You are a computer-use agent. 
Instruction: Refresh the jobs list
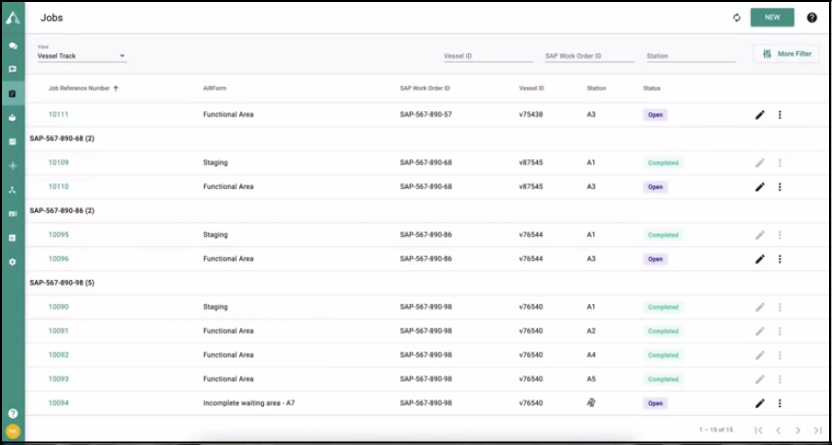736,18
